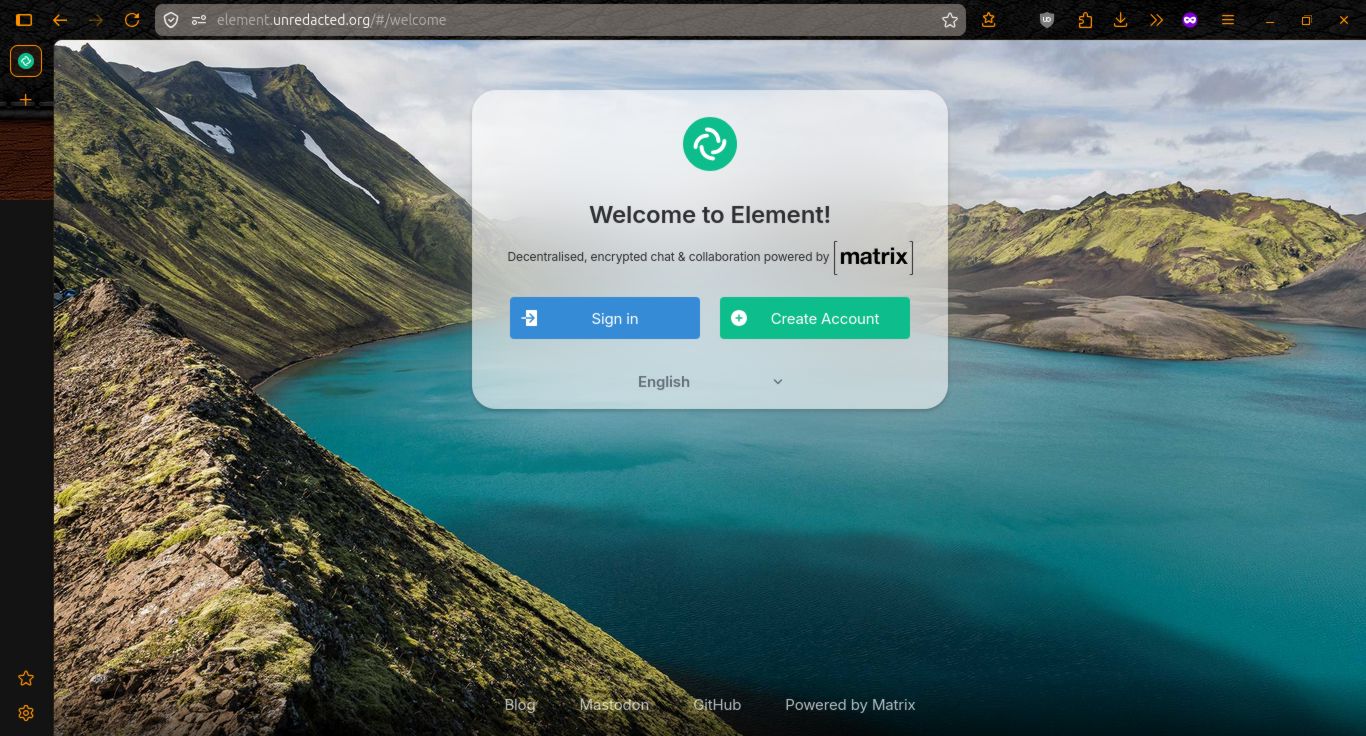This screenshot has height=736, width=1366.
Task: Click the green Element logo
Action: [710, 144]
